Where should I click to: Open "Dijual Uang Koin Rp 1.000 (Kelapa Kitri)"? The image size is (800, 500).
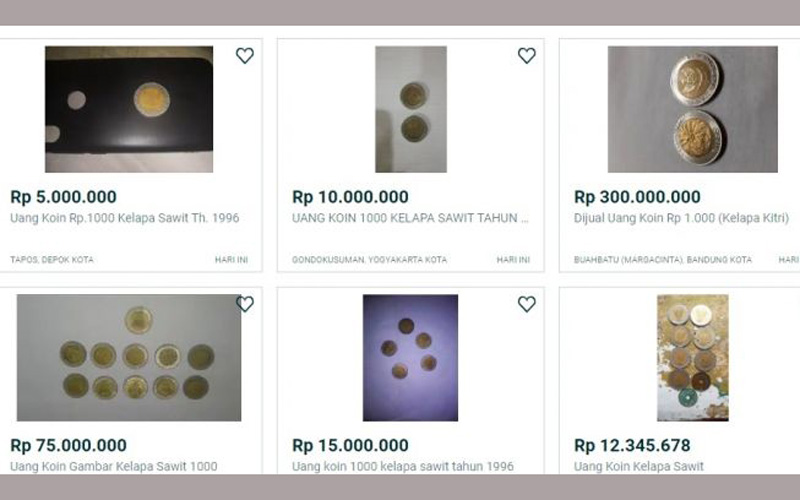point(681,218)
